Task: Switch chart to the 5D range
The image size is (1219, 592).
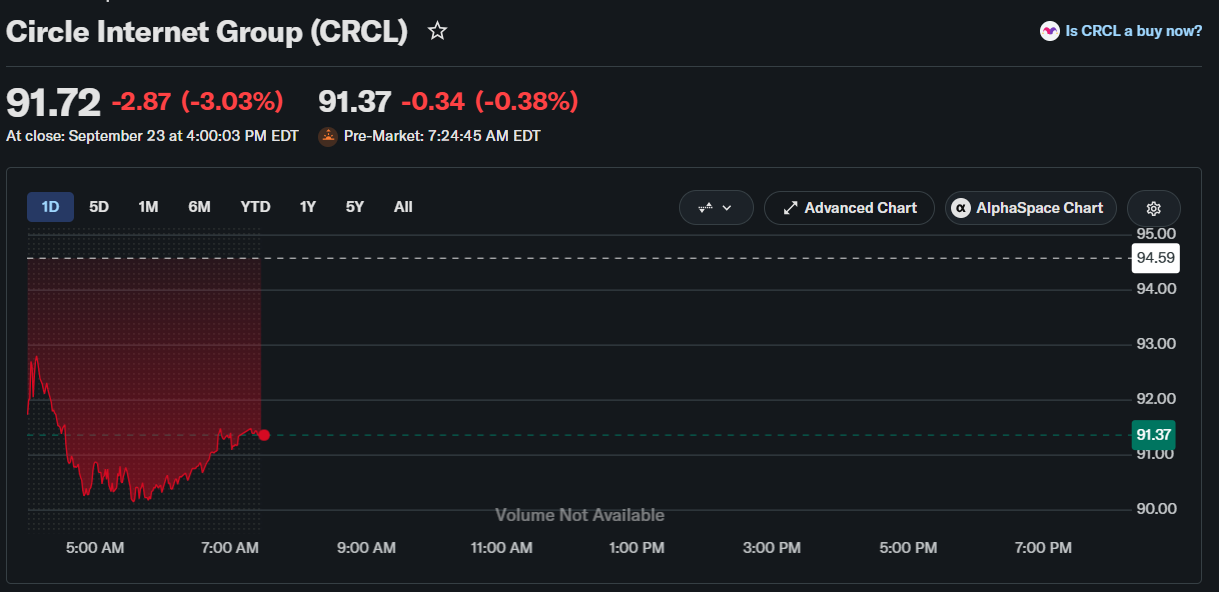Action: click(x=99, y=207)
